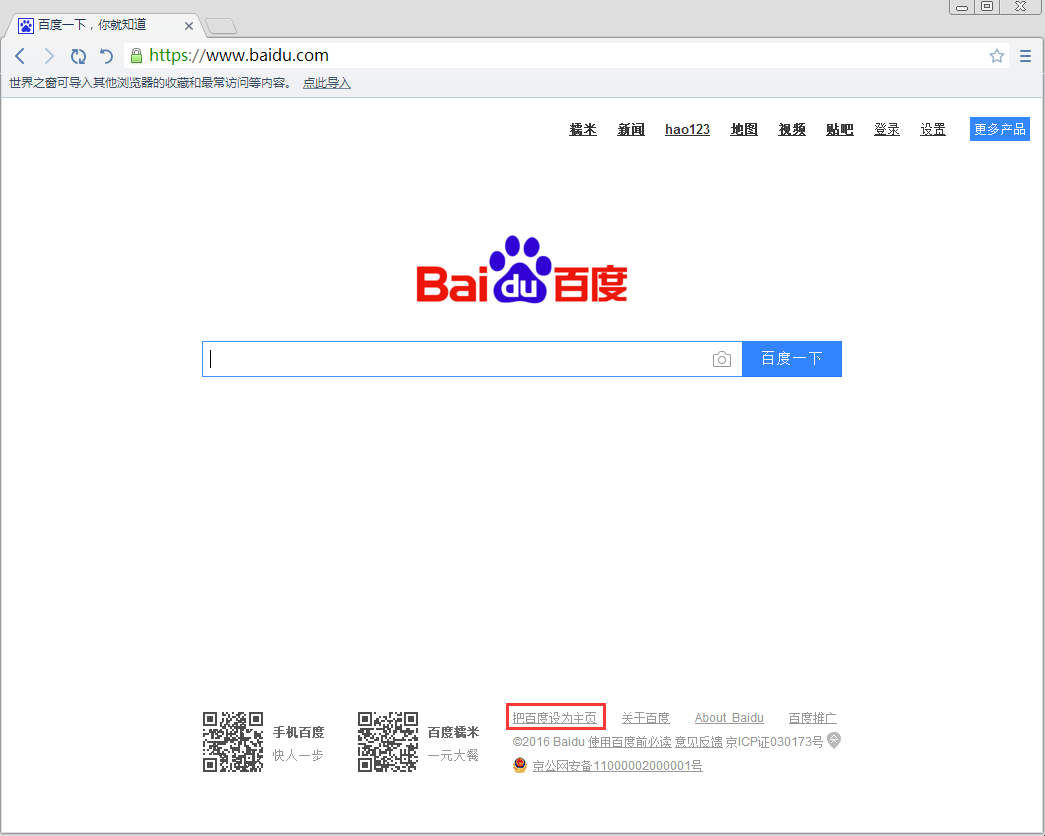Click the 点此导入 import link
The width and height of the screenshot is (1045, 836).
(x=326, y=82)
